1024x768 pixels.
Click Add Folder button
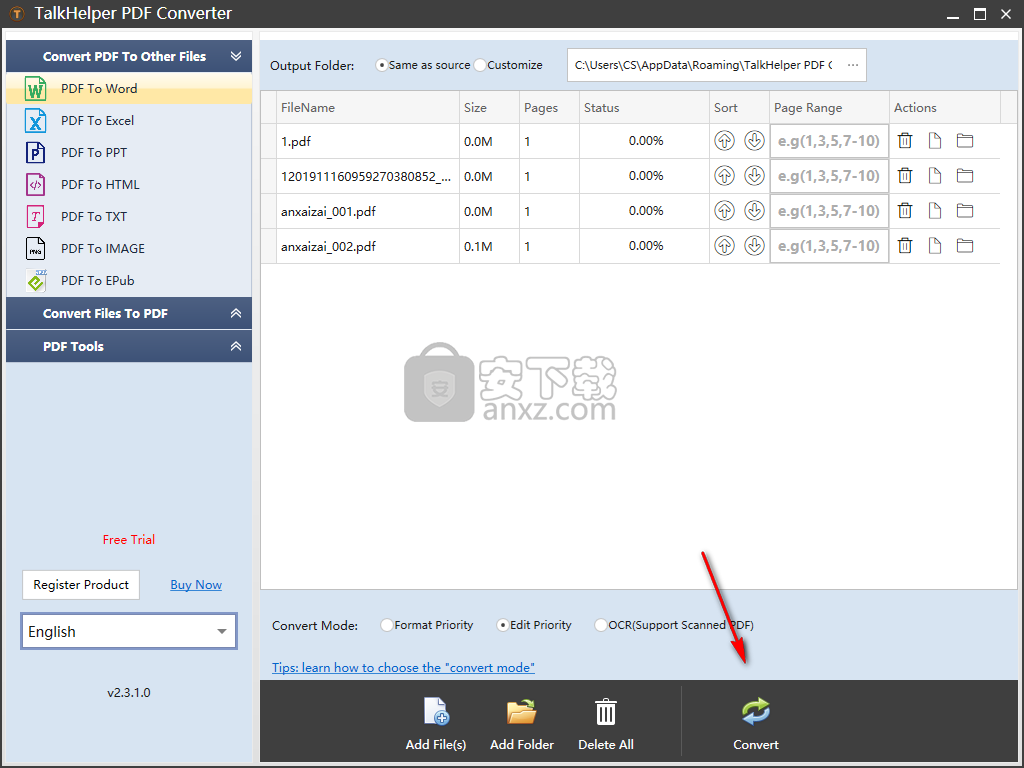click(522, 724)
